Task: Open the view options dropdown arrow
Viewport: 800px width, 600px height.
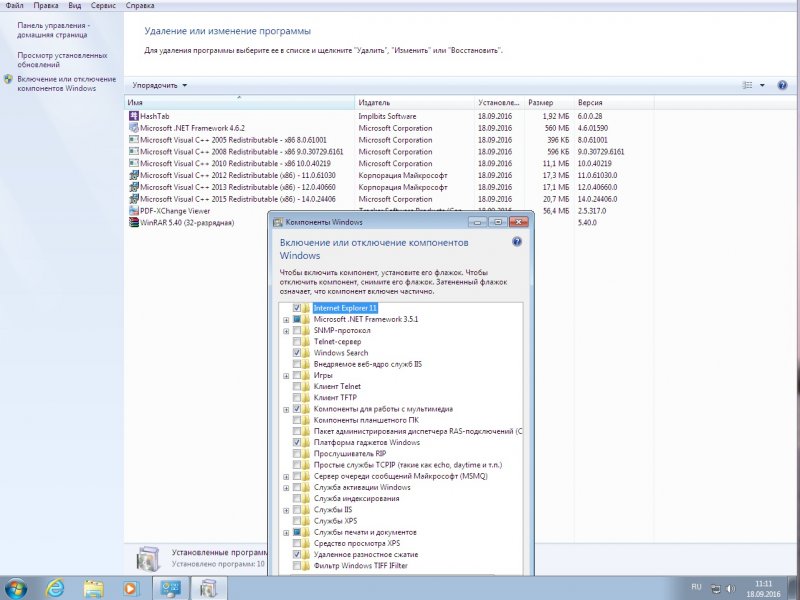Action: [762, 85]
